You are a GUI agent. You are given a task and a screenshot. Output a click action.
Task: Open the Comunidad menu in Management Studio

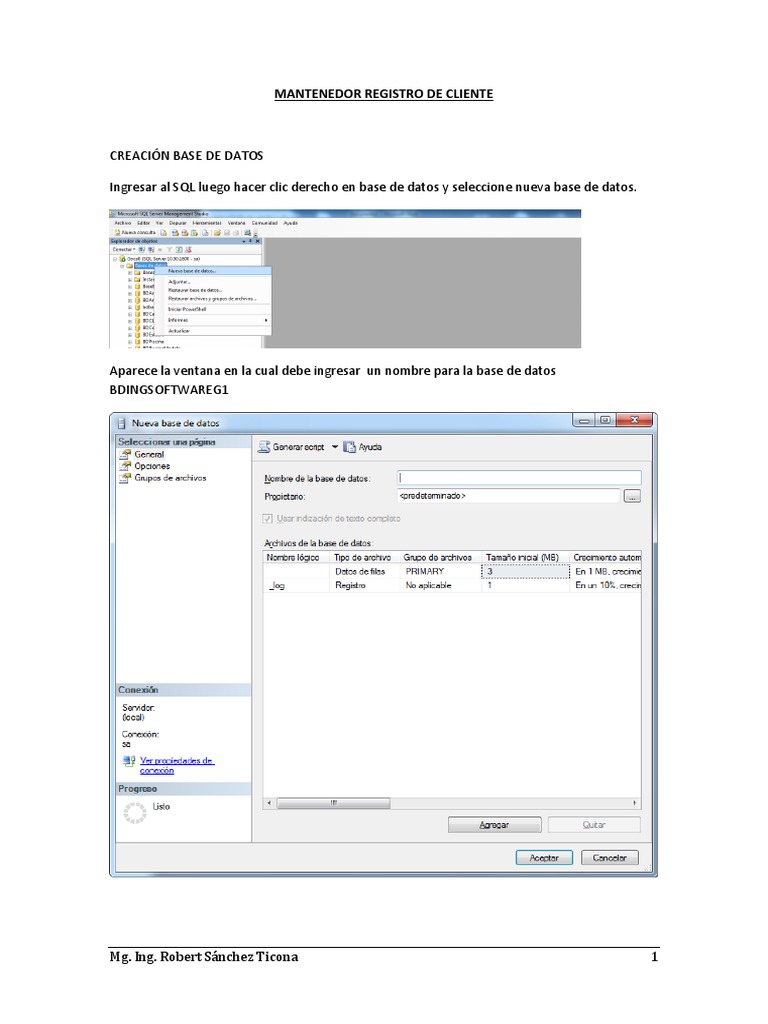264,223
